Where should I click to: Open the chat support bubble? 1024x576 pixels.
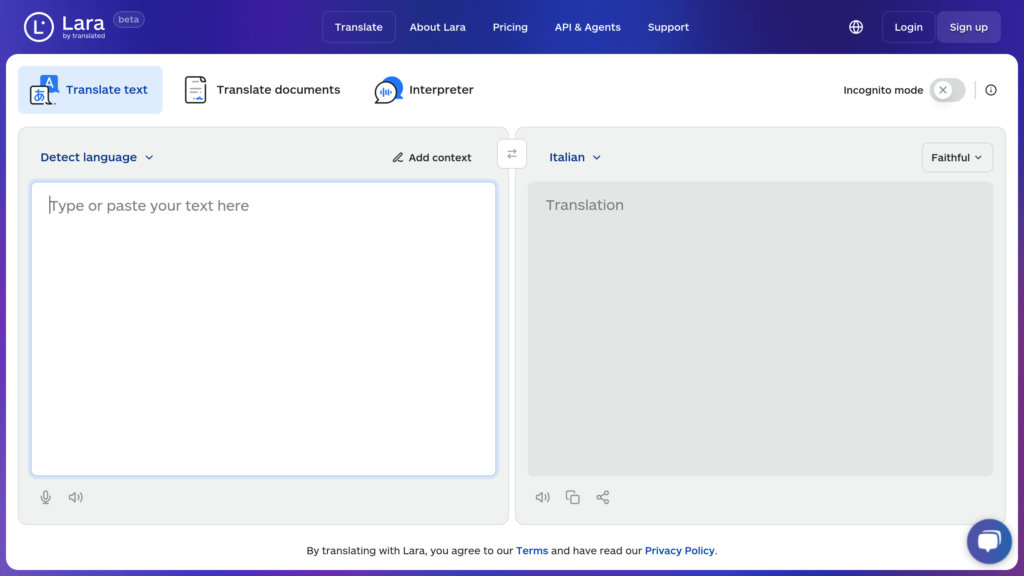[x=989, y=541]
